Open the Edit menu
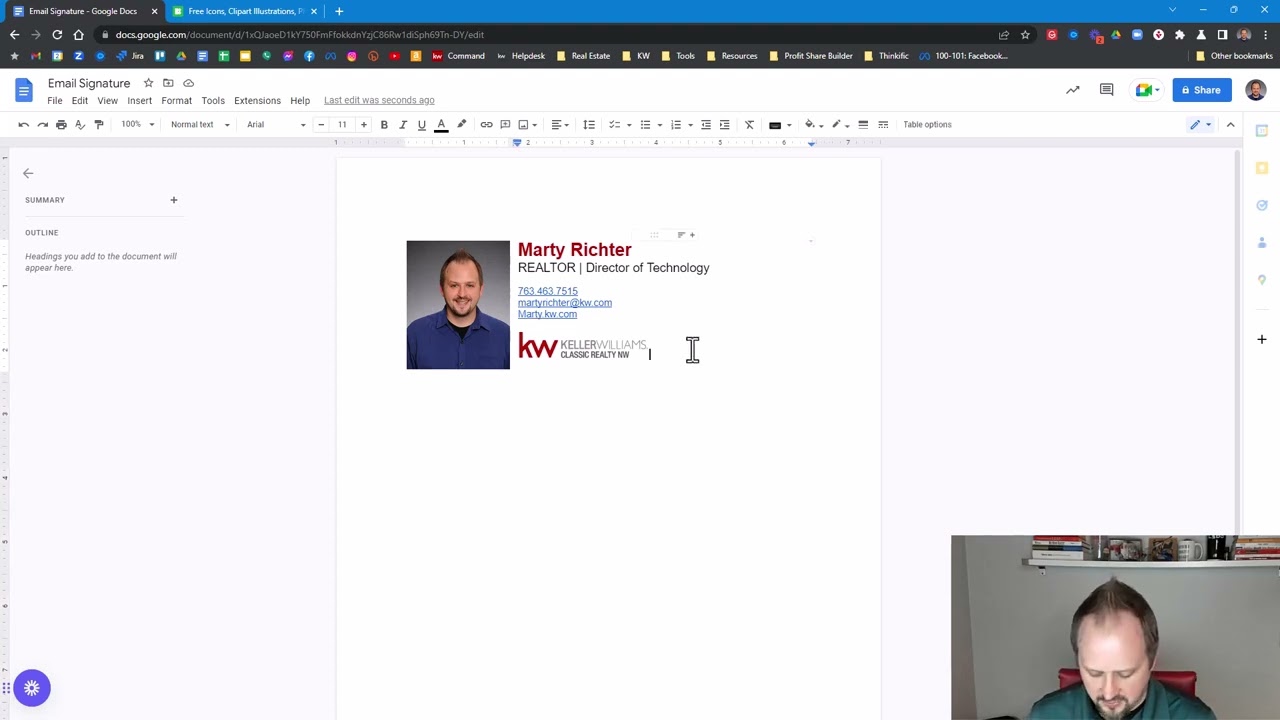This screenshot has height=720, width=1280. [80, 100]
